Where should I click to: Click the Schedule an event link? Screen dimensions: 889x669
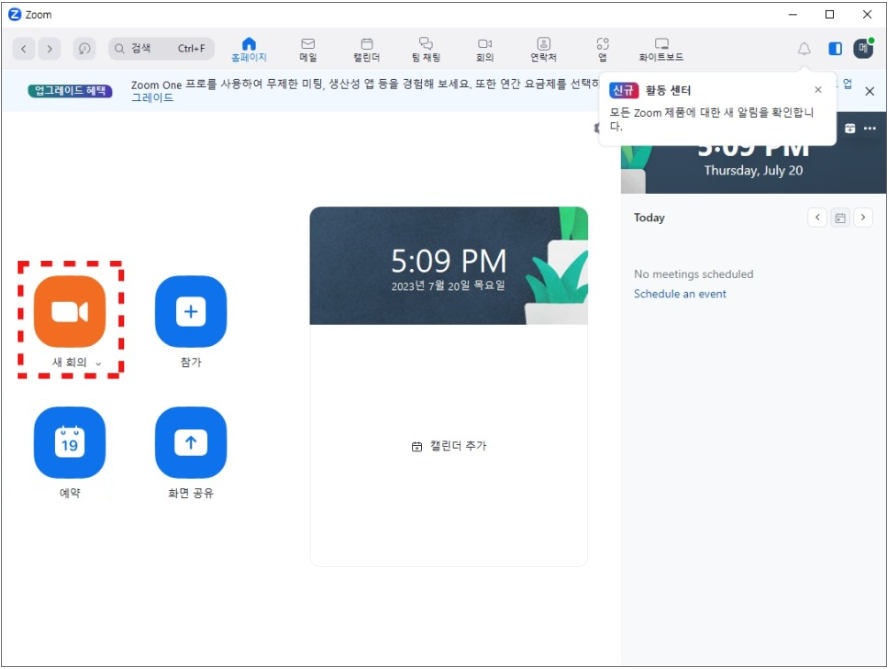click(680, 294)
